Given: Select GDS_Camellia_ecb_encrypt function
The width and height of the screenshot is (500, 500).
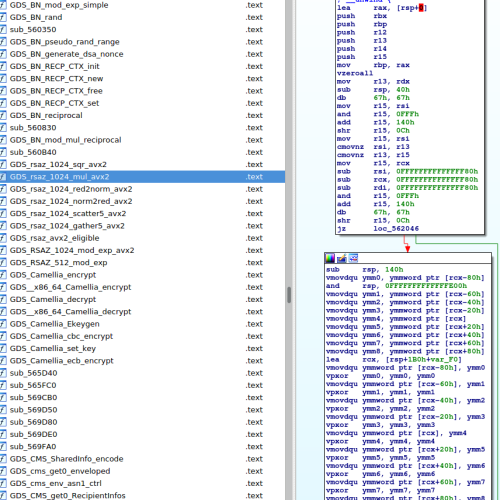Looking at the screenshot, I should [142, 361].
